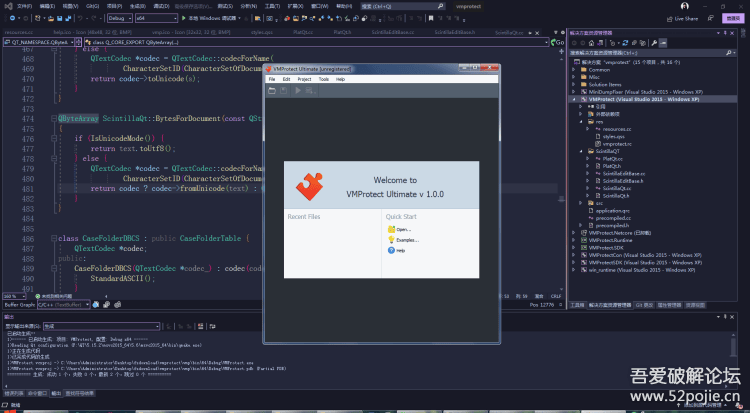Screen dimensions: 750x413
Task: Click the Save All icon in Visual Studio toolbar
Action: pos(68,18)
